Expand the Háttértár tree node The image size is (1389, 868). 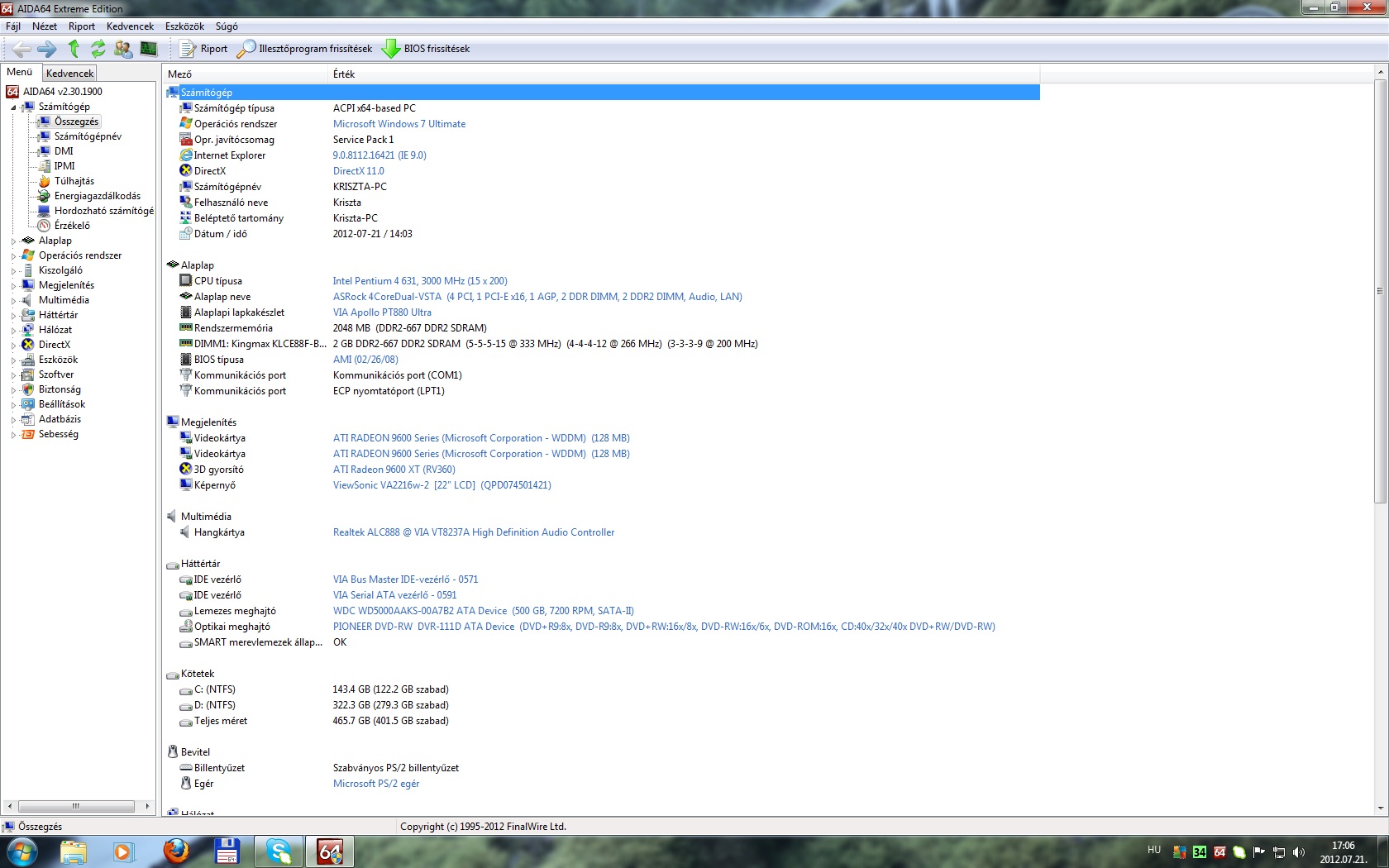pos(13,316)
